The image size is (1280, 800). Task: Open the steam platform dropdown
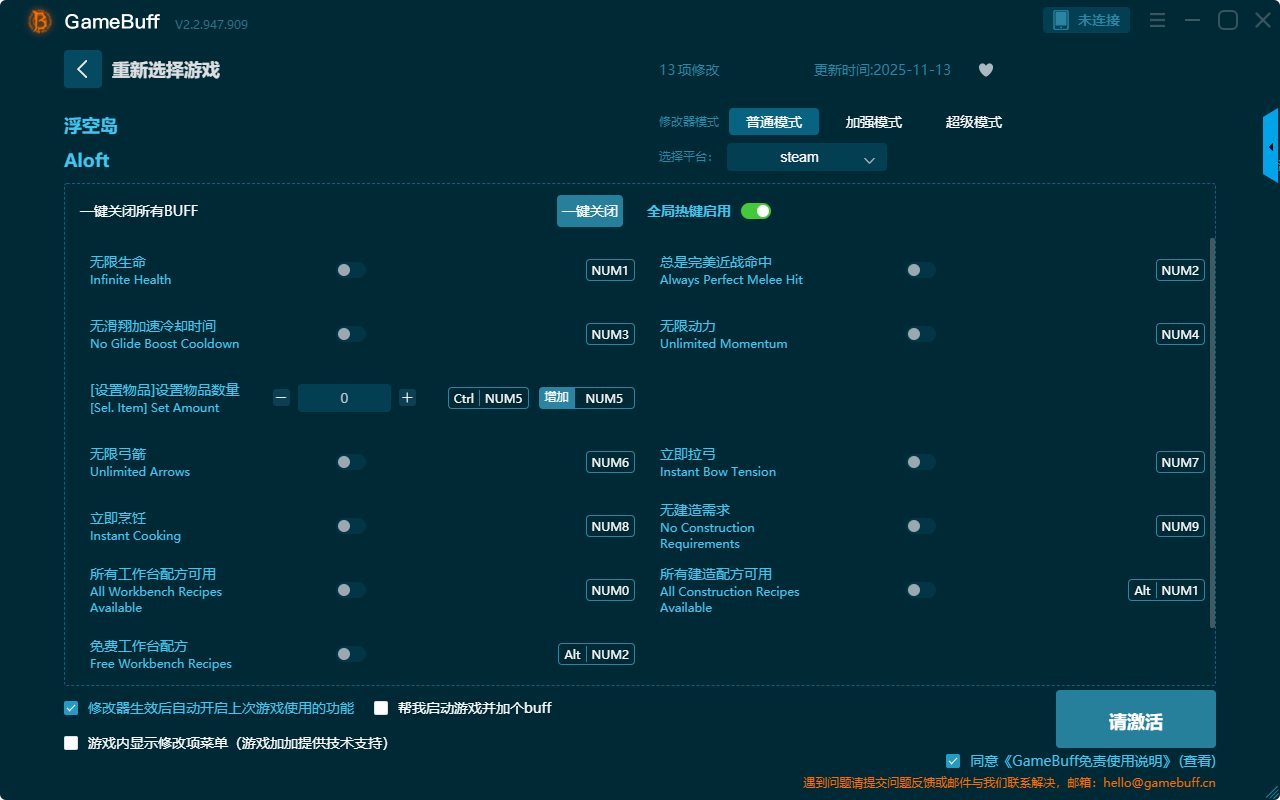click(806, 157)
